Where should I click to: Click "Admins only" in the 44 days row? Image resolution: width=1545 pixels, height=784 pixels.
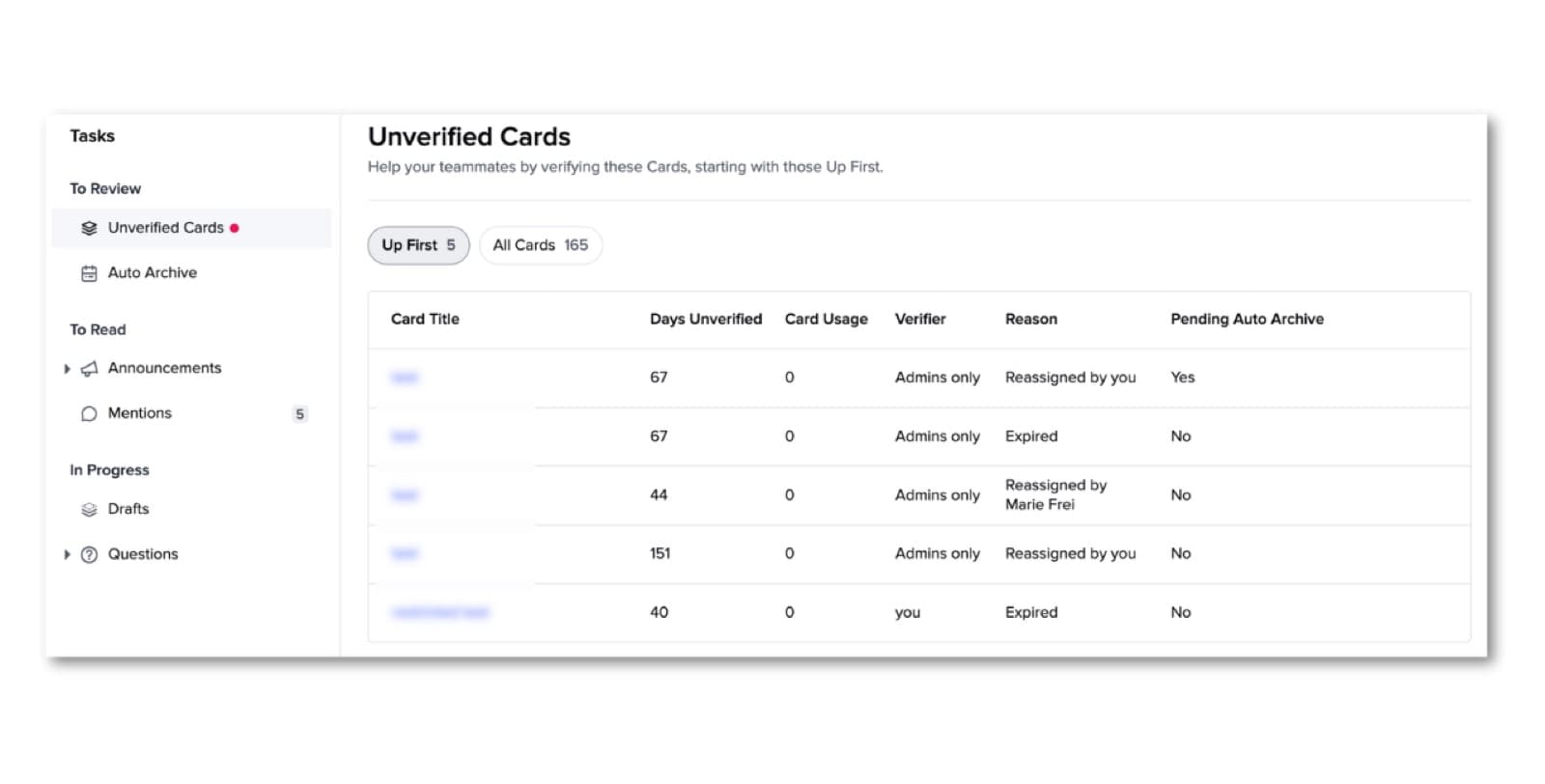click(938, 494)
